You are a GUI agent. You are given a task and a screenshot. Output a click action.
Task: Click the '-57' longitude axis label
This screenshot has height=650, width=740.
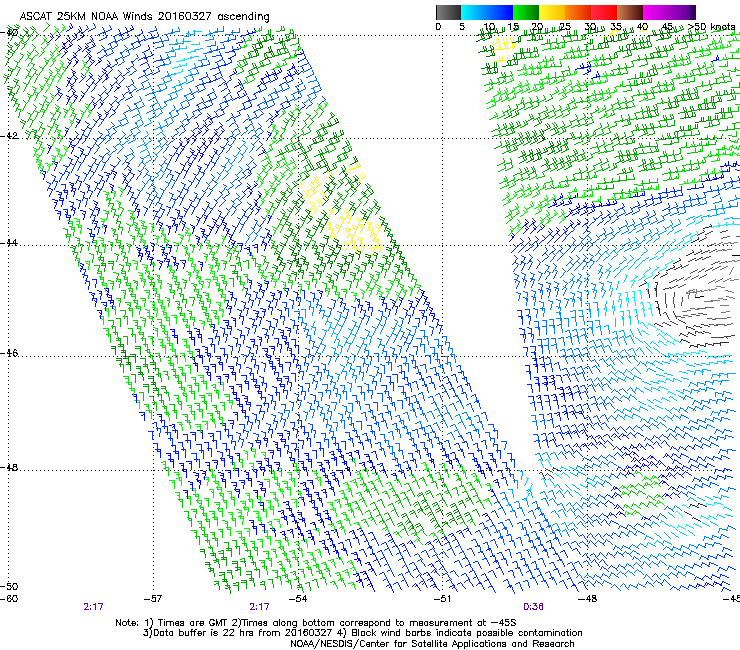(153, 599)
